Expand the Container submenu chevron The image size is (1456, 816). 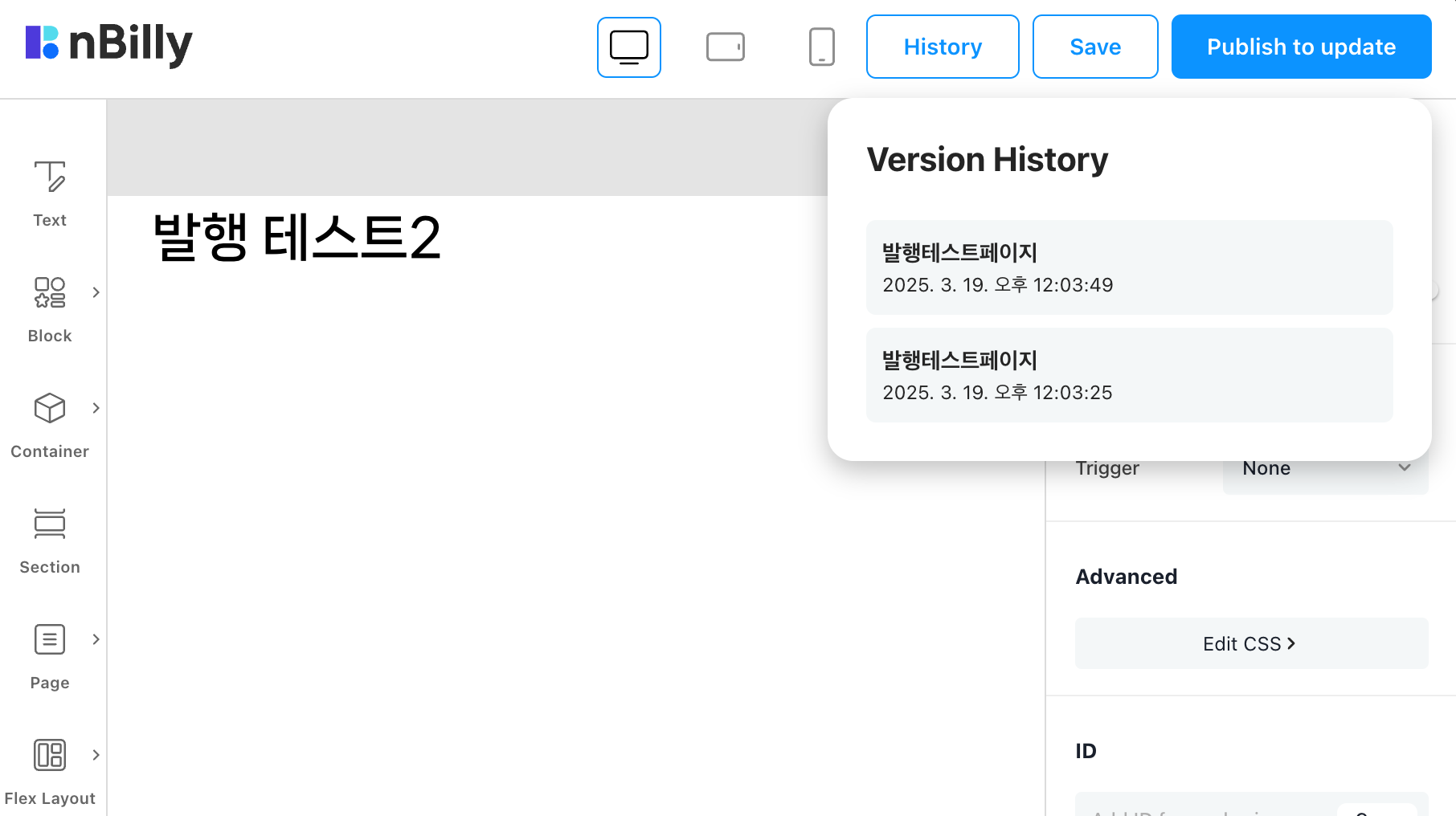(96, 408)
